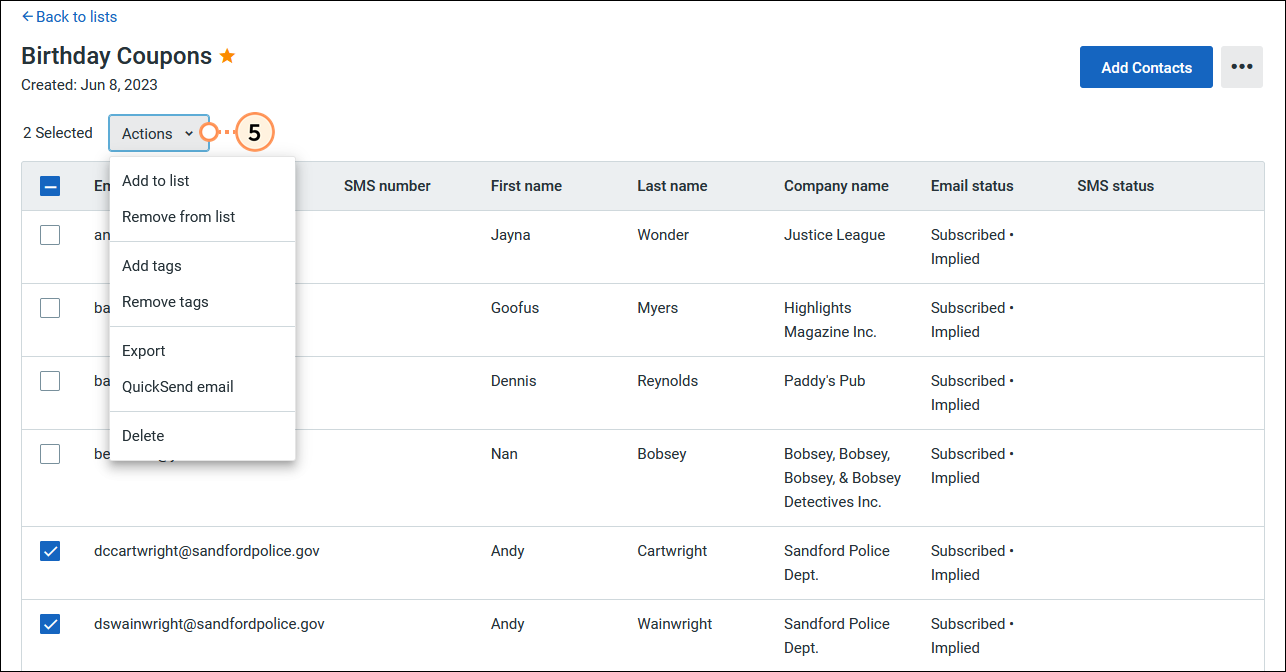This screenshot has height=672, width=1286.
Task: Choose Delete from the Actions menu
Action: 143,435
